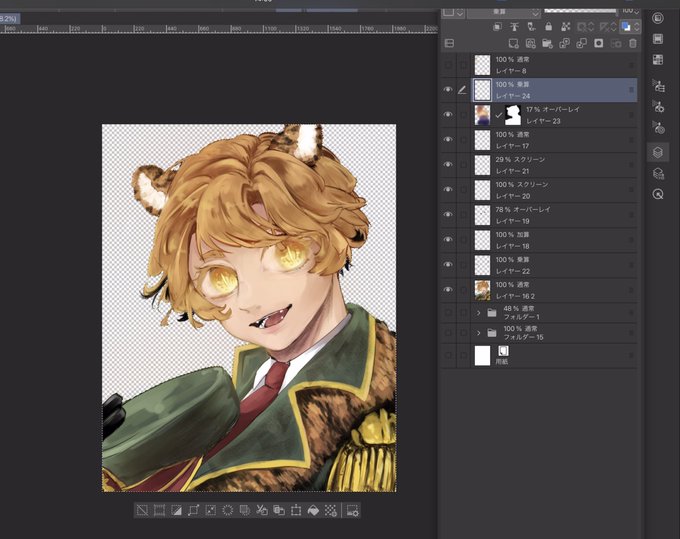Expand フォルダー 1 folder chevron
680x539 pixels.
[479, 312]
